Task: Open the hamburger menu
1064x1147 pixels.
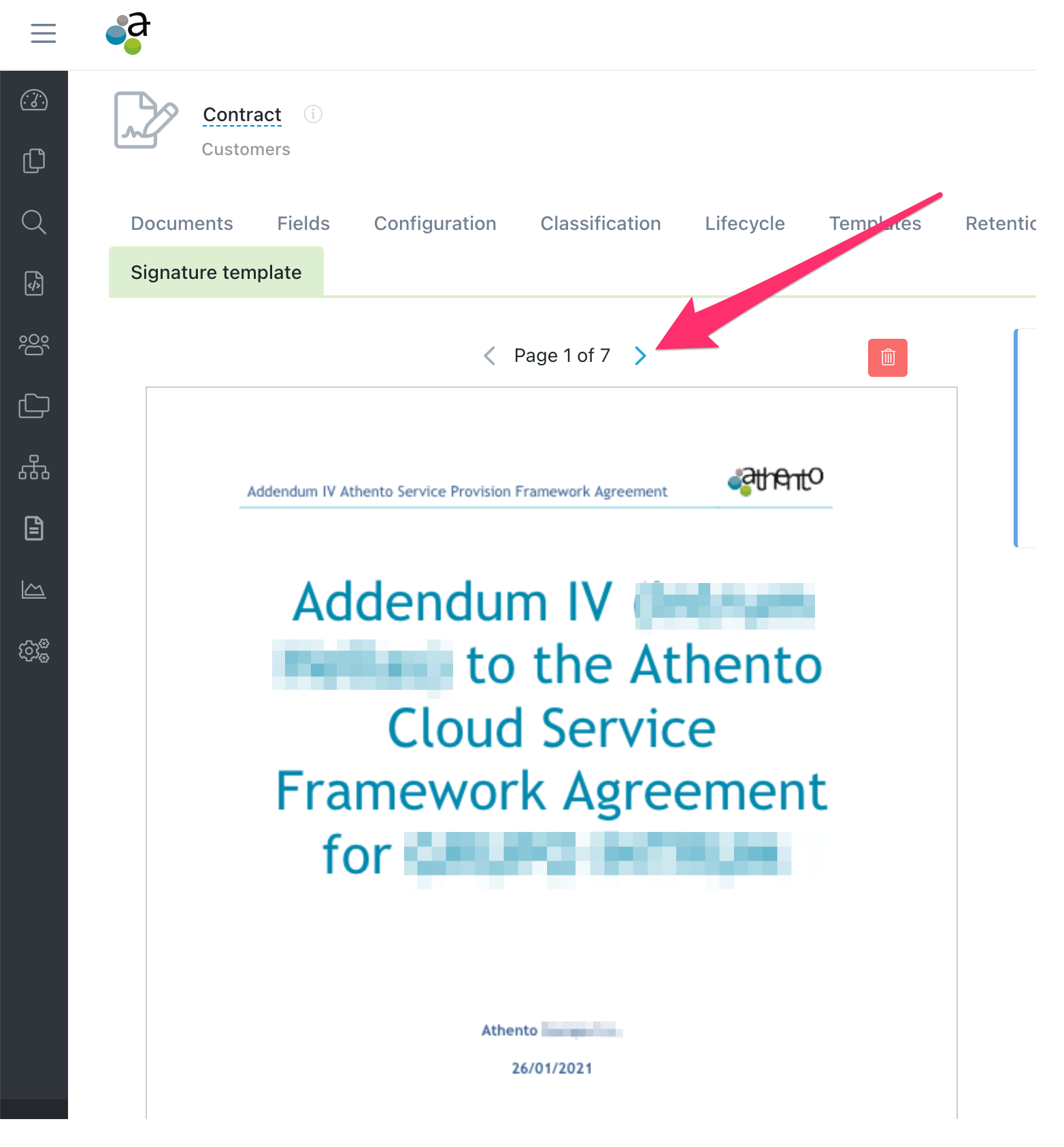Action: click(43, 33)
